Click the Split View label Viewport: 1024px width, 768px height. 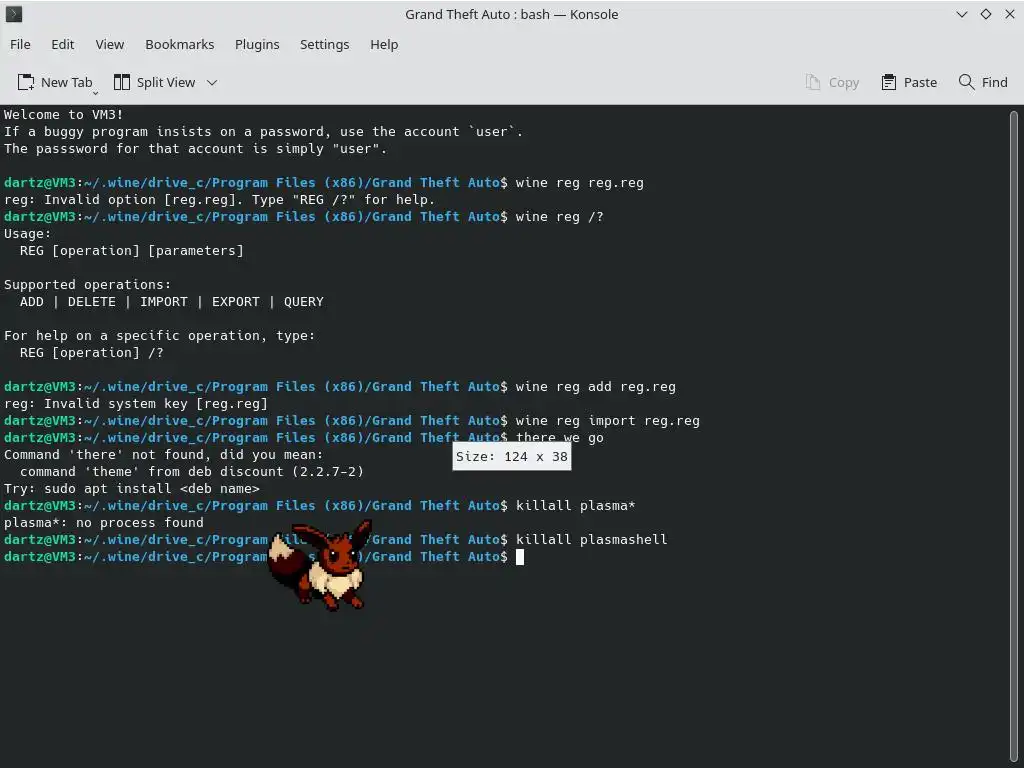point(166,82)
